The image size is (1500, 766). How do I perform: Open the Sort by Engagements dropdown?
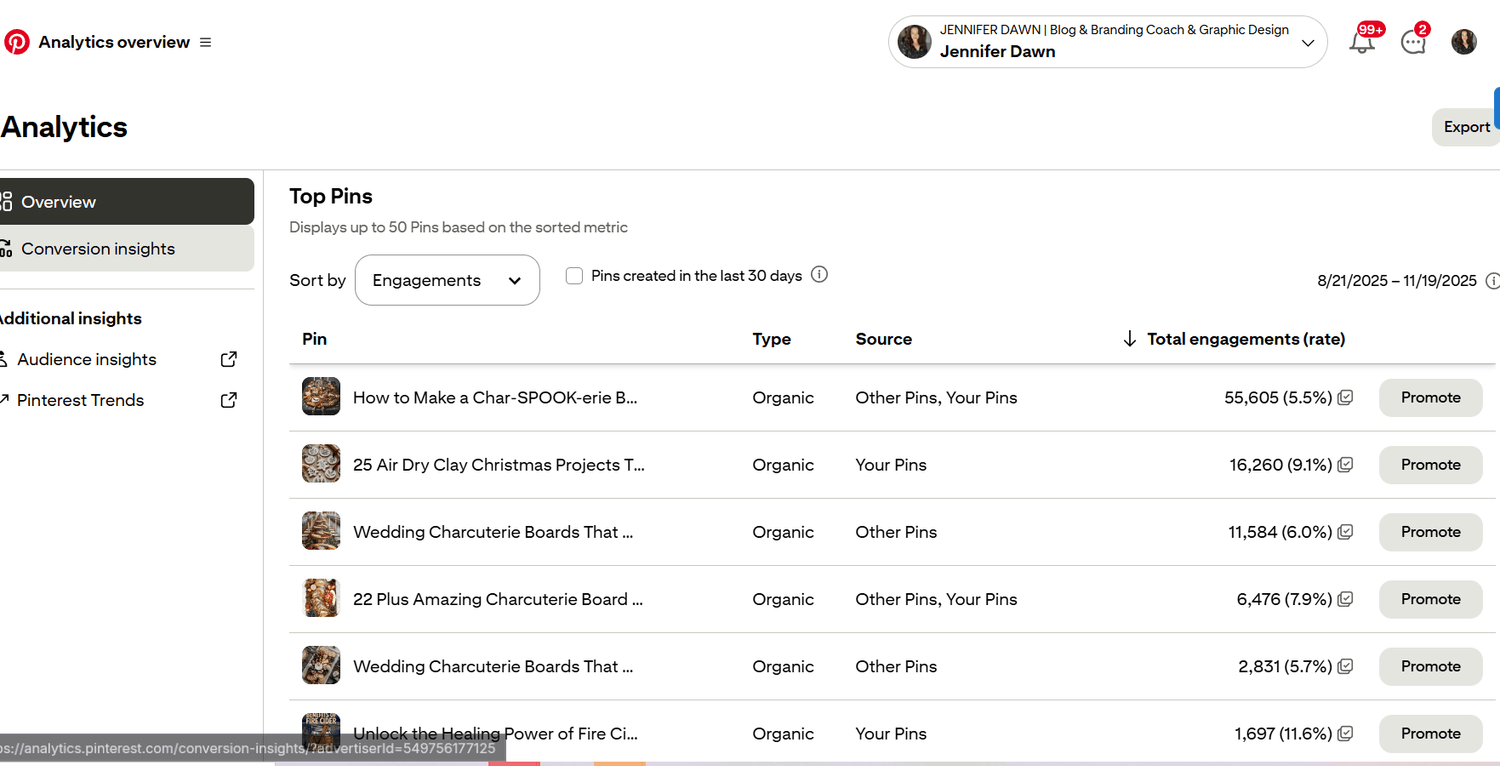click(447, 280)
